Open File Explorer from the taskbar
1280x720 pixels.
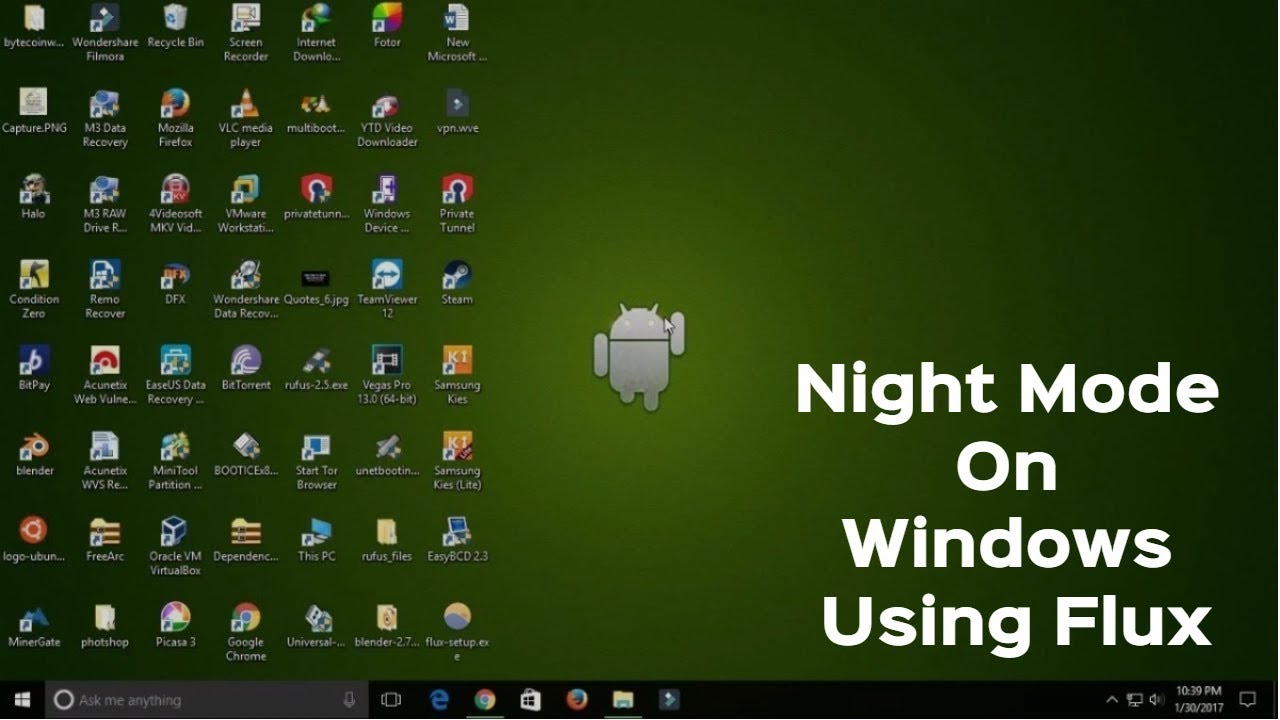(623, 700)
